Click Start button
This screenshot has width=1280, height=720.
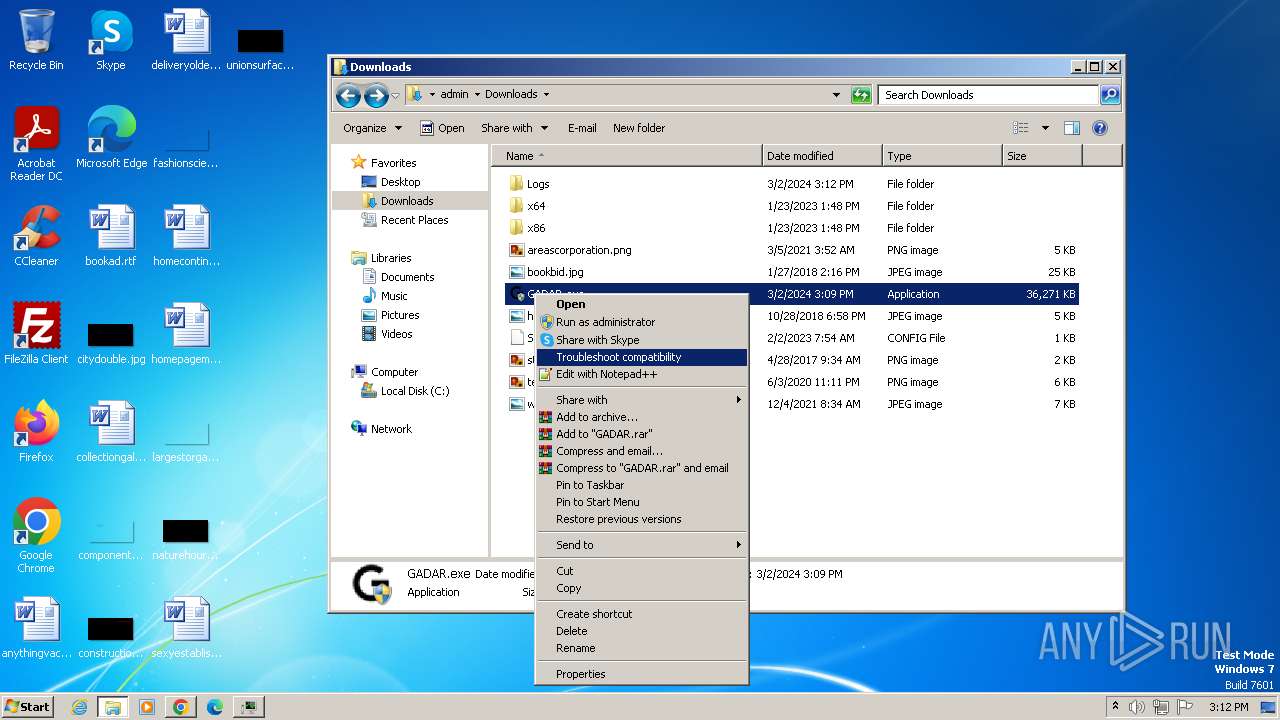[x=28, y=706]
